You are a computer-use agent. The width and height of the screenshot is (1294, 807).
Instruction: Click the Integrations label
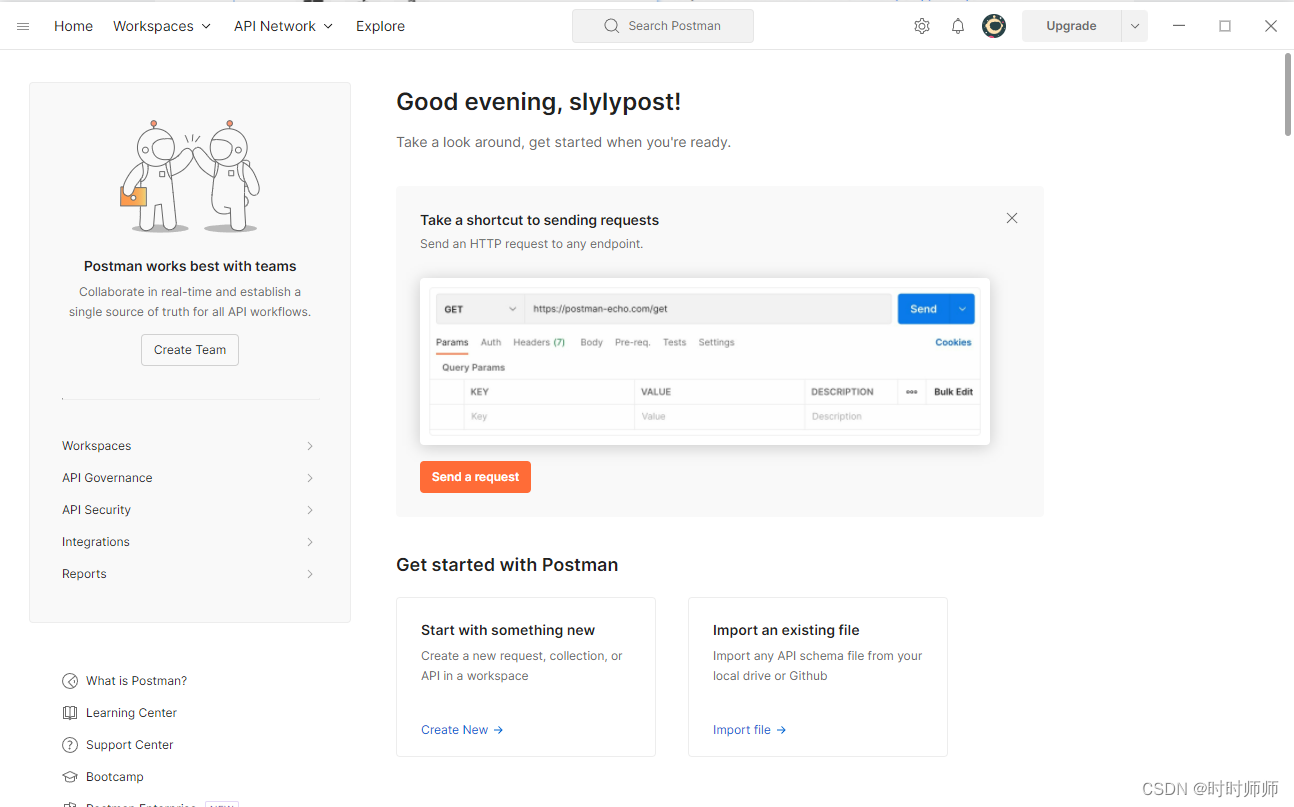(96, 542)
